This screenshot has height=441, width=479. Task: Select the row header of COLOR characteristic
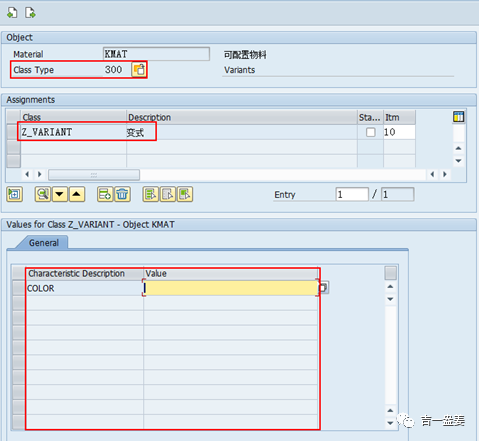coord(19,288)
